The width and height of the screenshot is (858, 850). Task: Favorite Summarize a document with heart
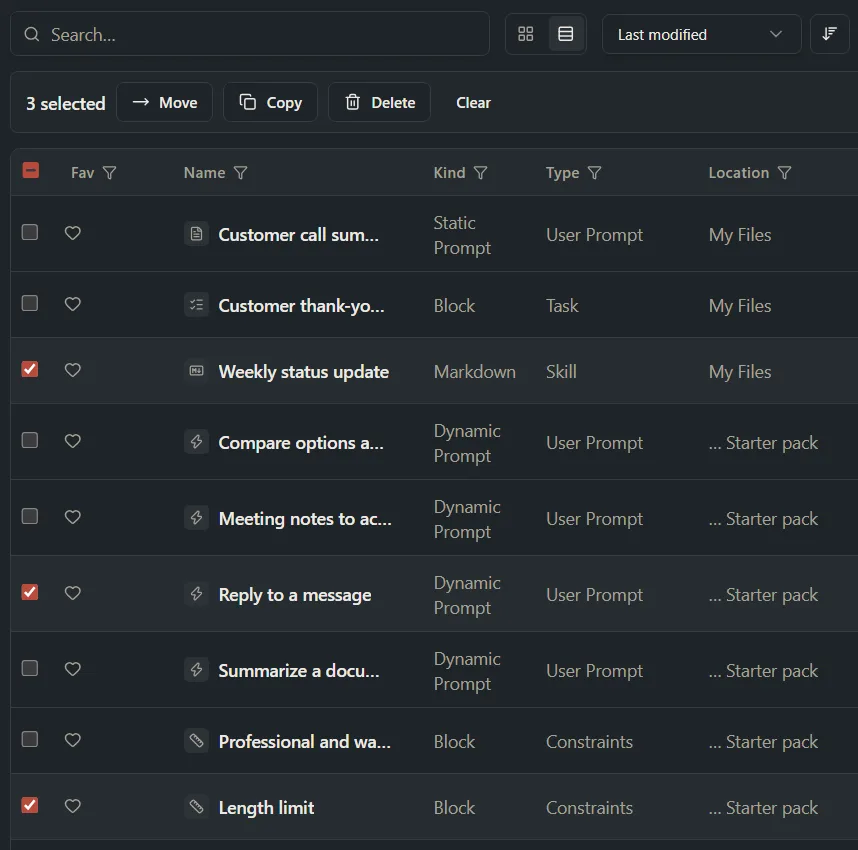(x=73, y=669)
